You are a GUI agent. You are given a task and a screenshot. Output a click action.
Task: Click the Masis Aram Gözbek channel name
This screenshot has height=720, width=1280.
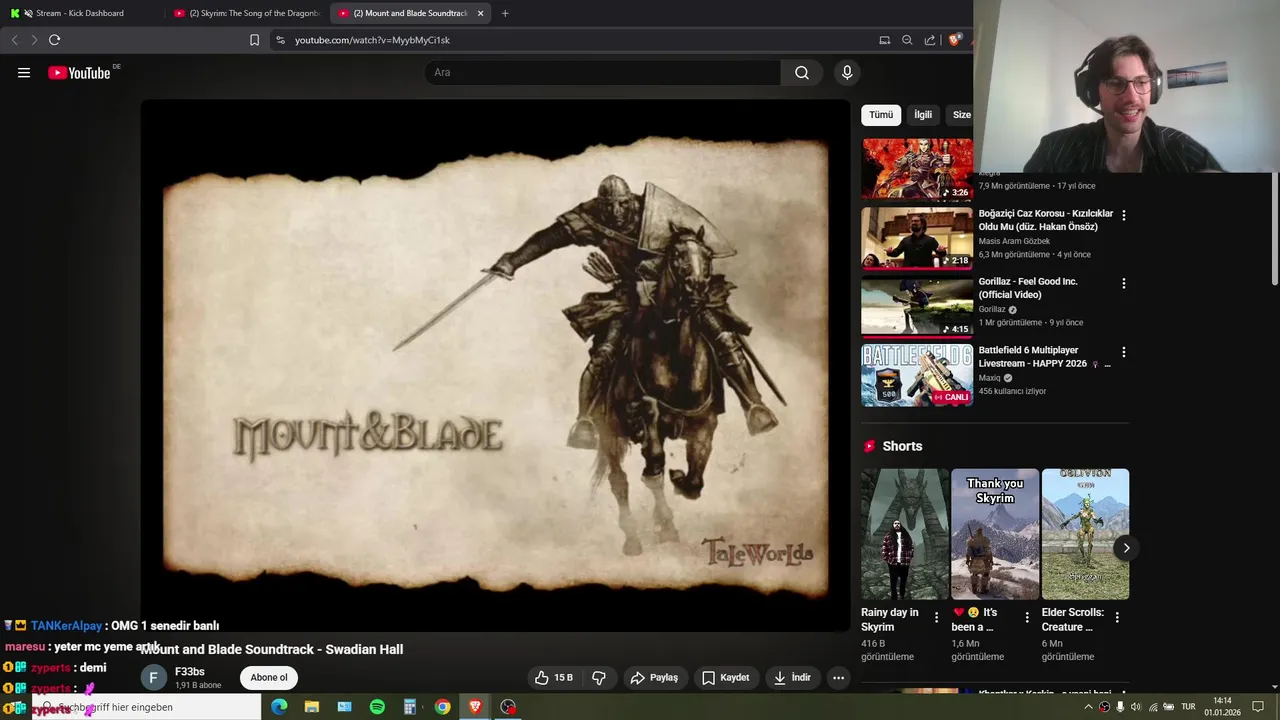[x=1014, y=241]
